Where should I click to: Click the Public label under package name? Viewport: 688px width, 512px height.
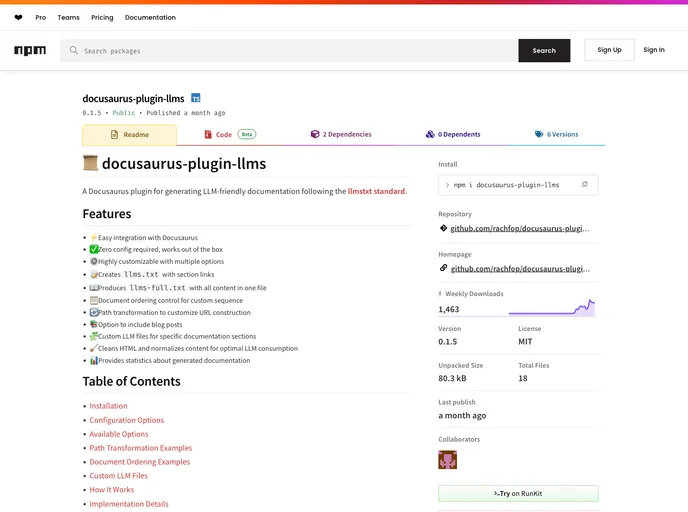[123, 113]
